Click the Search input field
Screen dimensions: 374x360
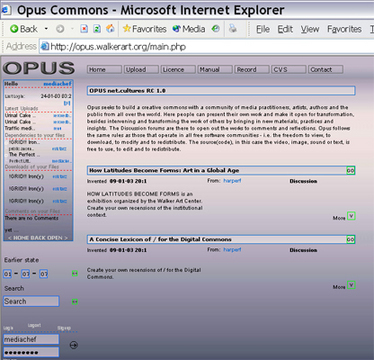(x=31, y=301)
